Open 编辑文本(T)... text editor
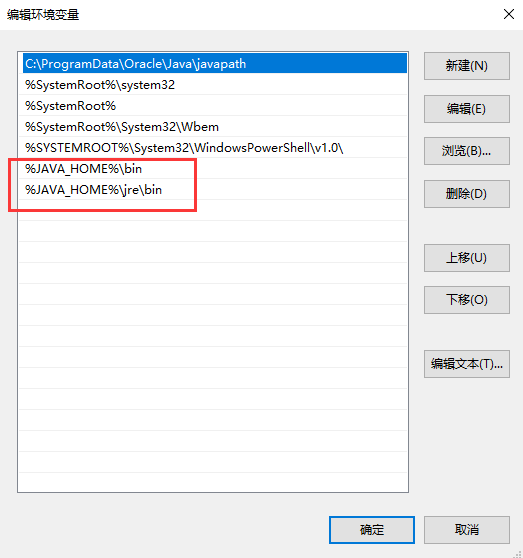Screen dimensions: 523x558 click(x=466, y=364)
